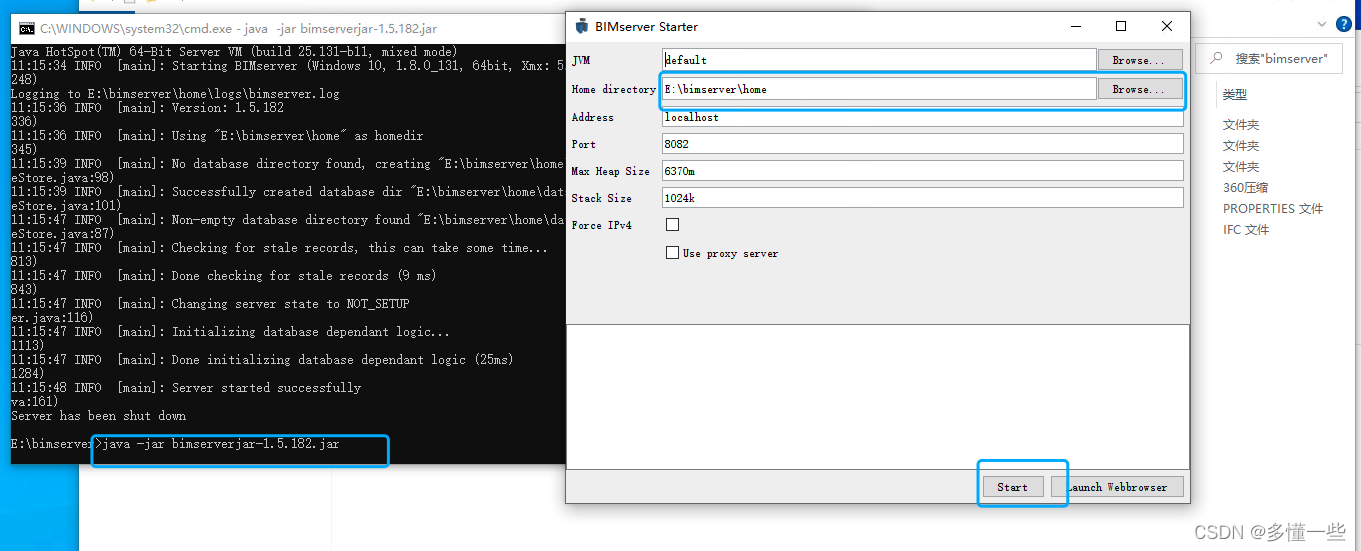
Task: Click the Launch Webbrowser button
Action: coord(1117,487)
